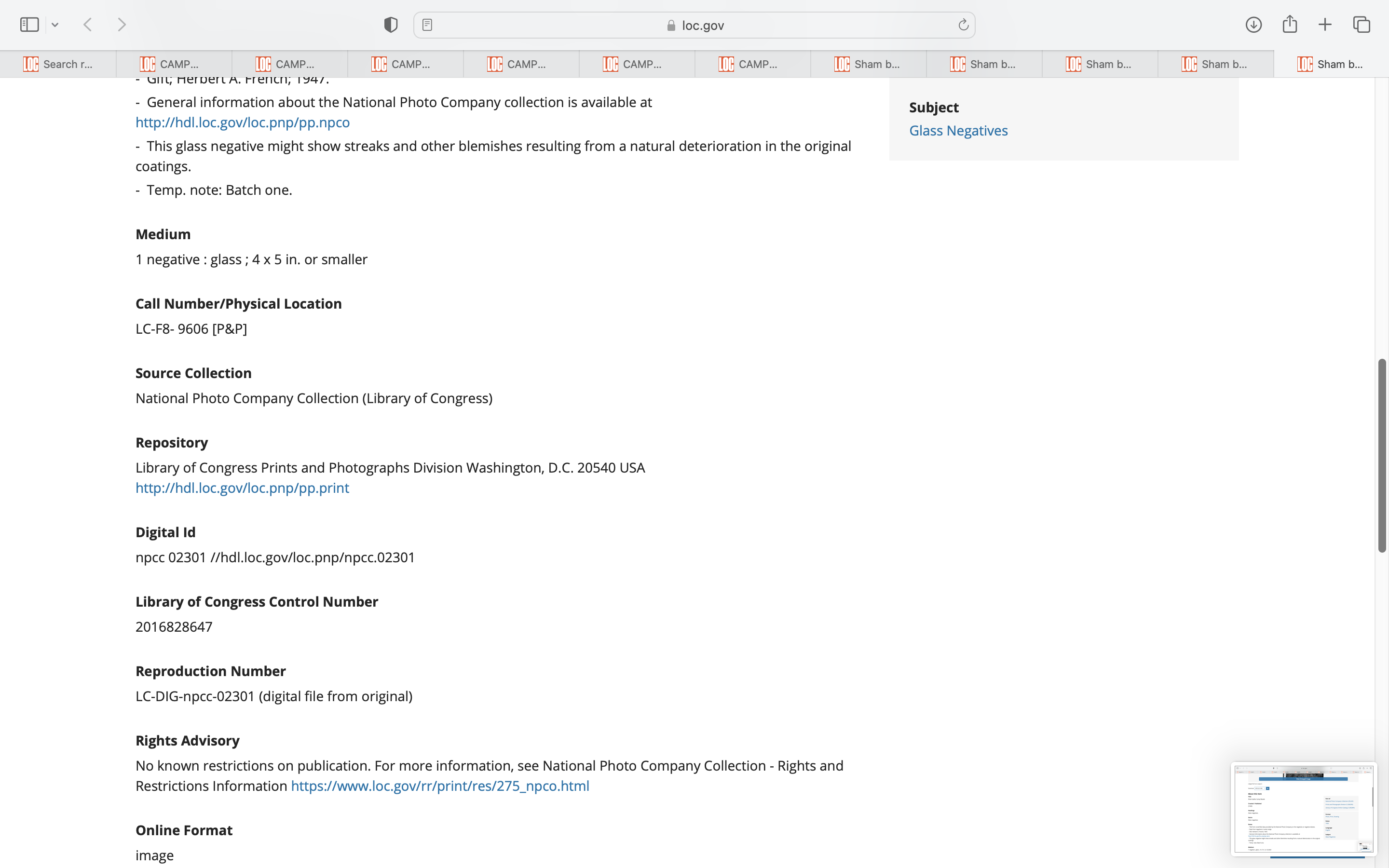Show the downloads icon
This screenshot has width=1389, height=868.
tap(1253, 25)
